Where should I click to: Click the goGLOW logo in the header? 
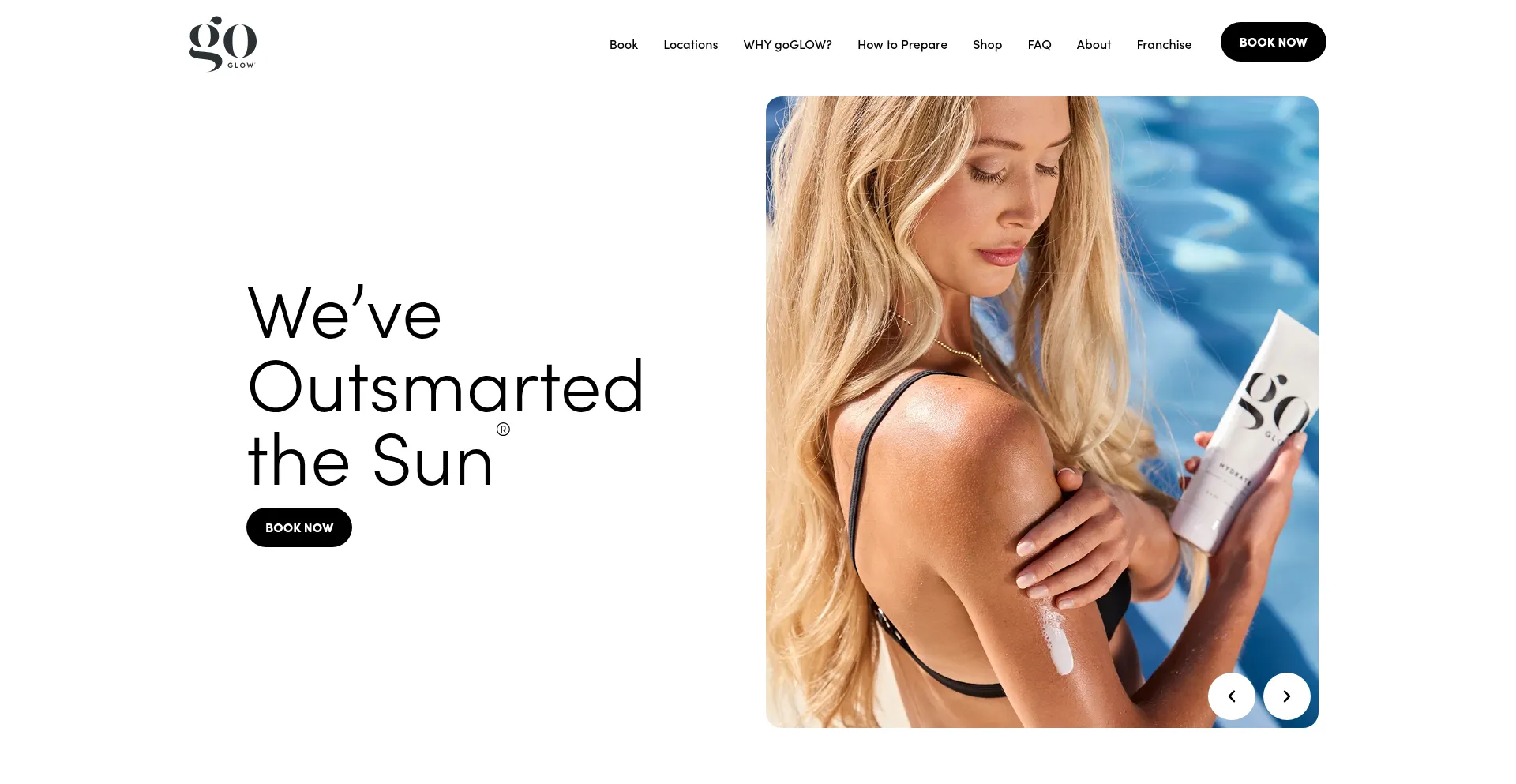pos(223,43)
